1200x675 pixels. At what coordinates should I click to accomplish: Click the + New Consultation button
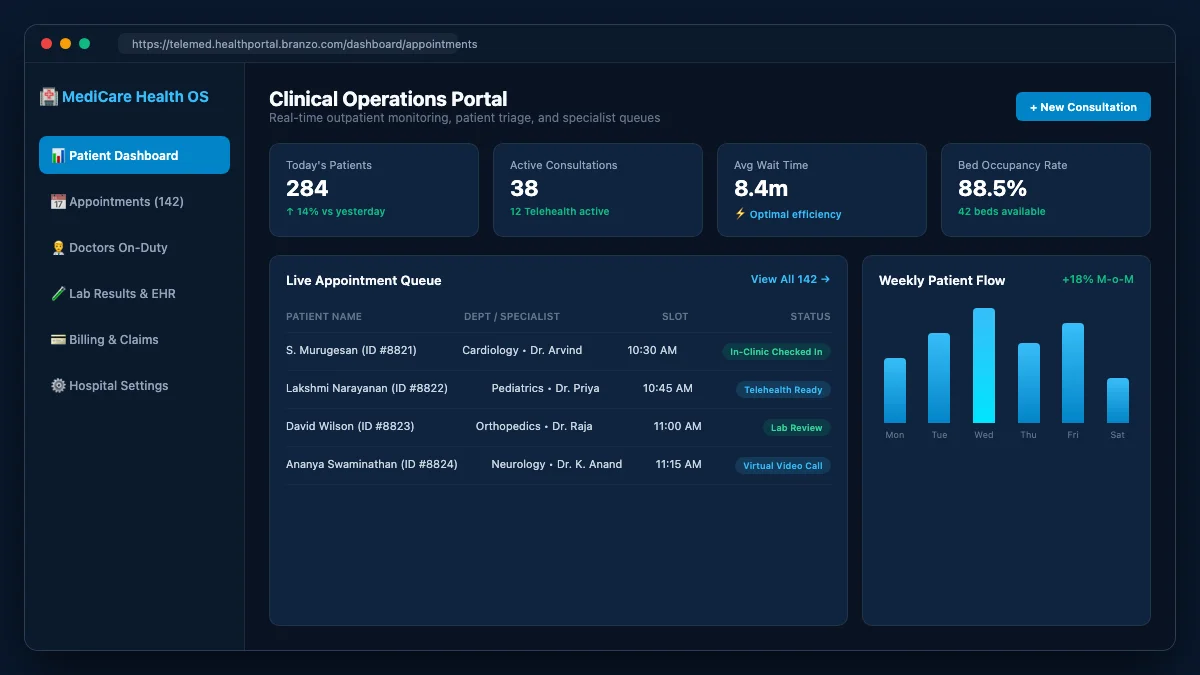click(x=1083, y=107)
